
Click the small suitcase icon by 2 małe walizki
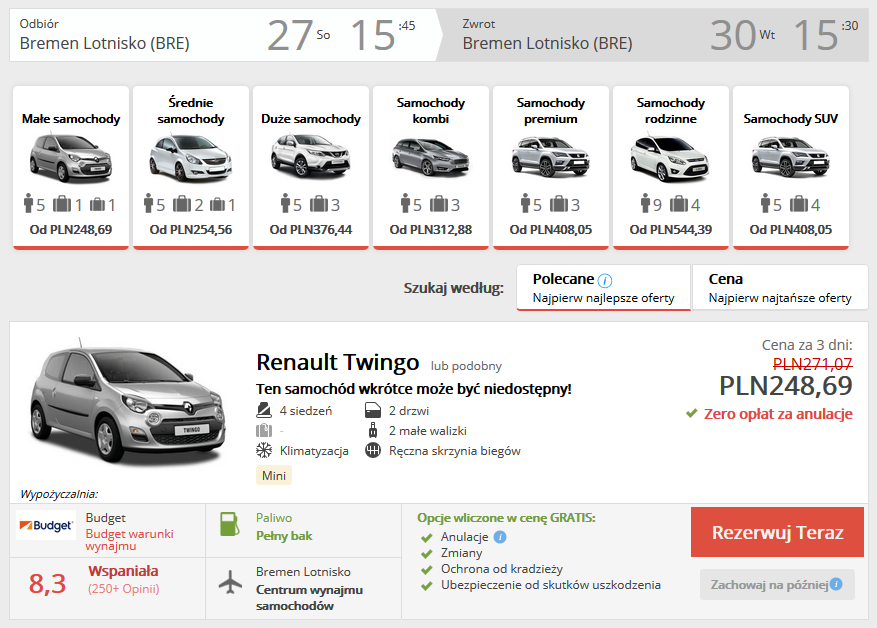coord(373,431)
